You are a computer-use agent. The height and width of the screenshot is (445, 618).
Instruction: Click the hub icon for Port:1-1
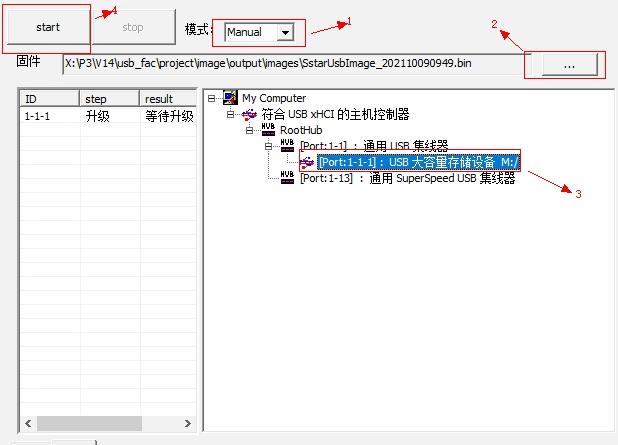click(288, 146)
